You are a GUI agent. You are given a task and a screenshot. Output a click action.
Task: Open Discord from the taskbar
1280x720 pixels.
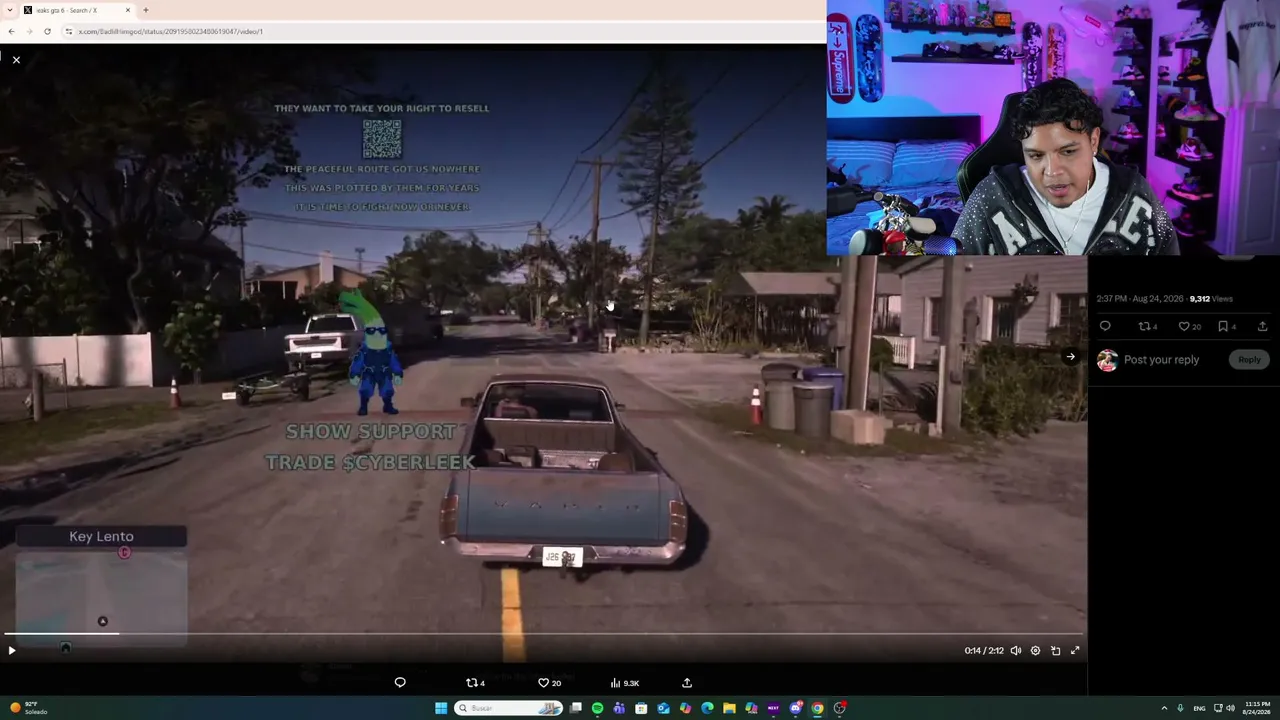click(x=795, y=708)
